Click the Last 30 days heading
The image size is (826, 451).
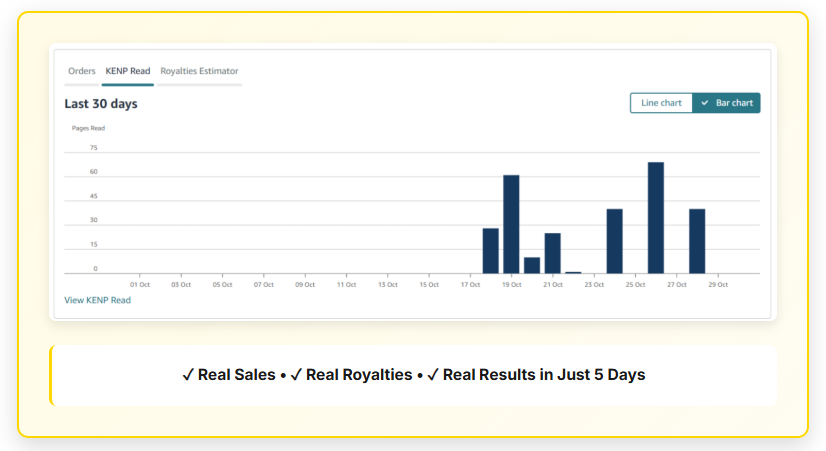pos(101,104)
